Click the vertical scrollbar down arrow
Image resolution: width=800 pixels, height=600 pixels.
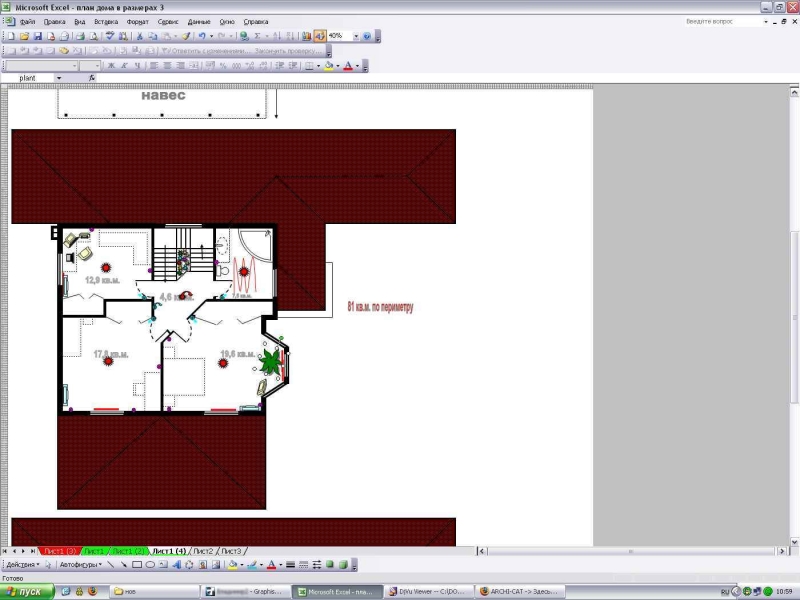click(x=794, y=542)
